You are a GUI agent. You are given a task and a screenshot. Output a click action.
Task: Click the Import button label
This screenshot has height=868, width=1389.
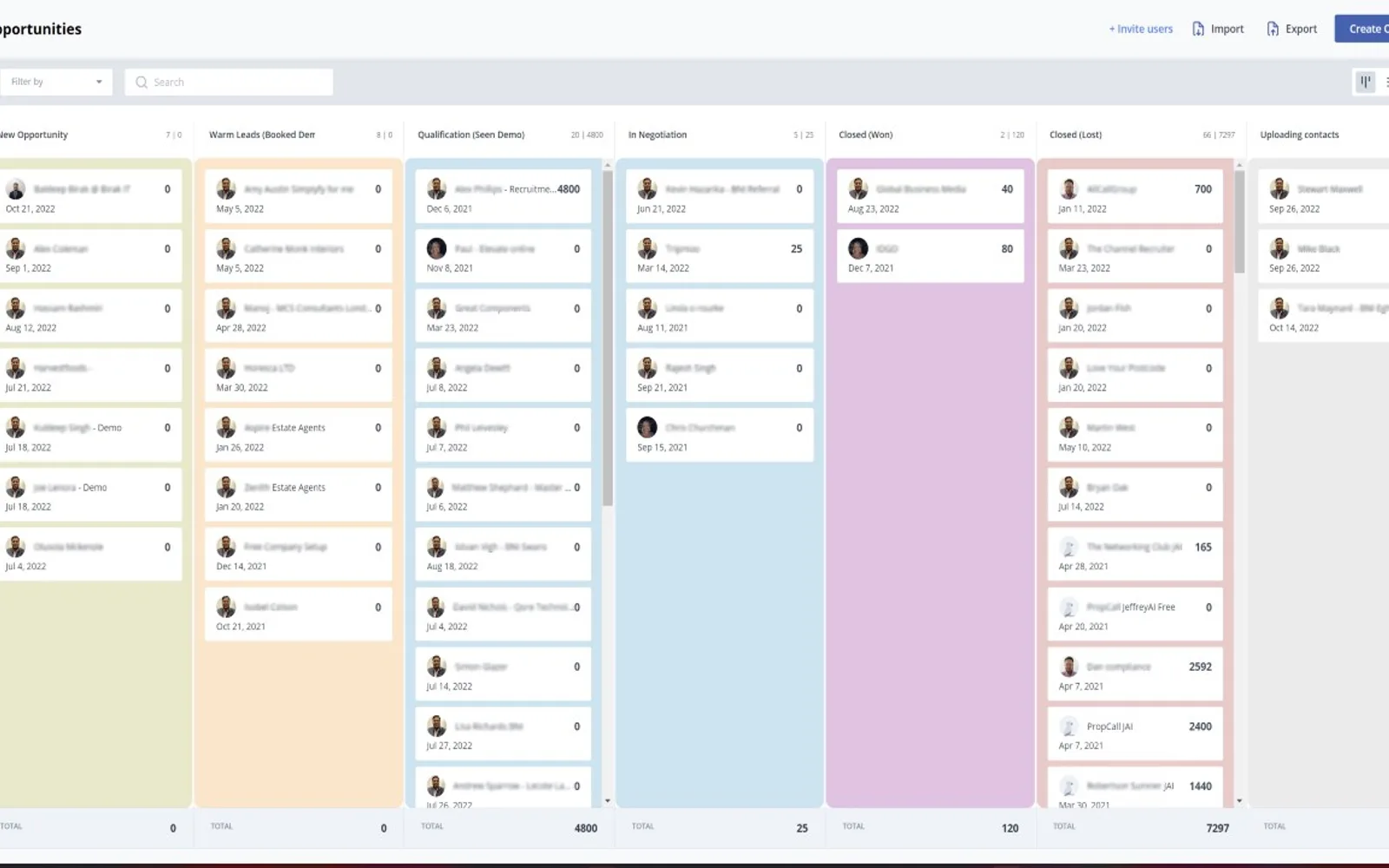click(1227, 29)
